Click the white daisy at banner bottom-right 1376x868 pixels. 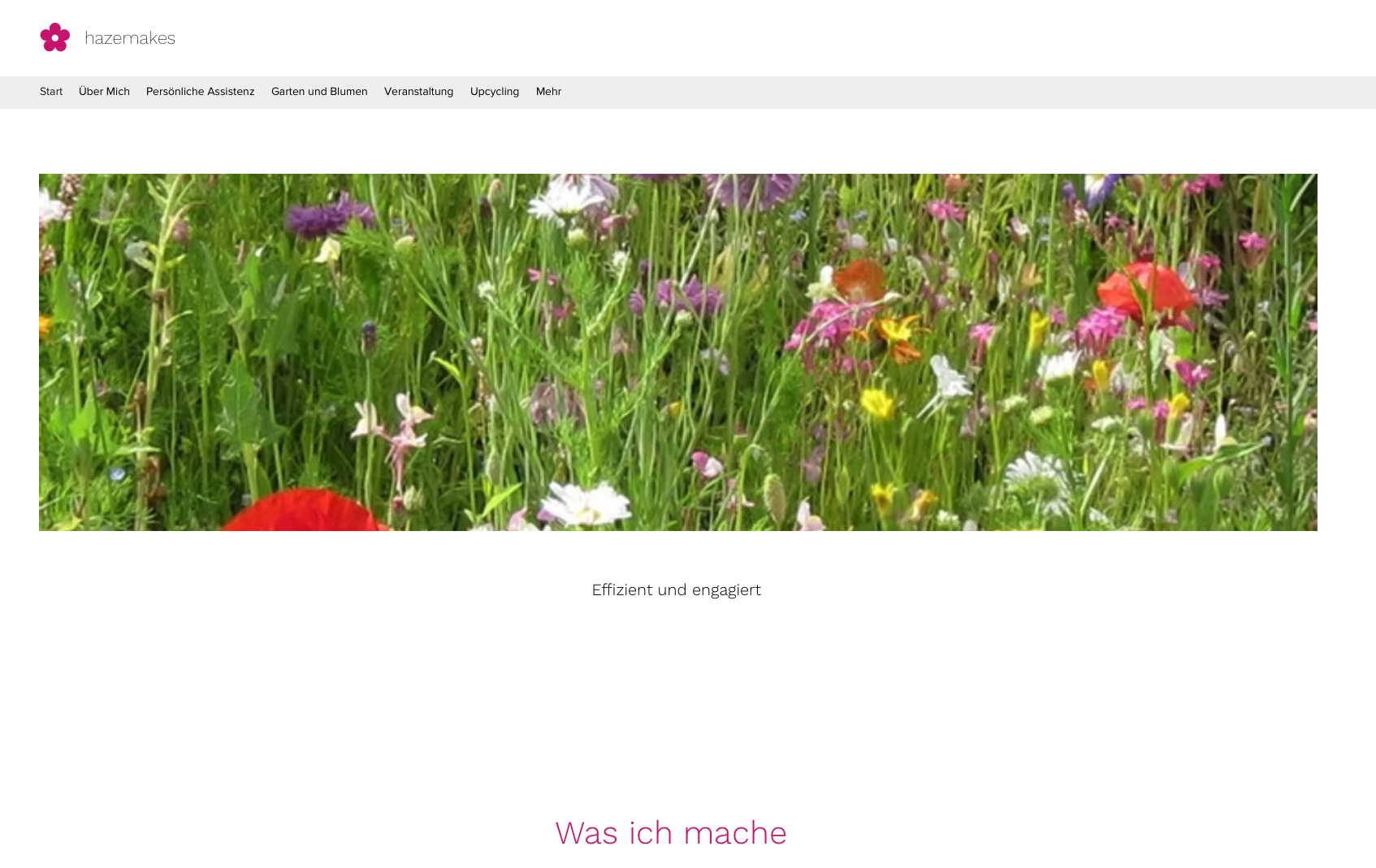[1036, 479]
